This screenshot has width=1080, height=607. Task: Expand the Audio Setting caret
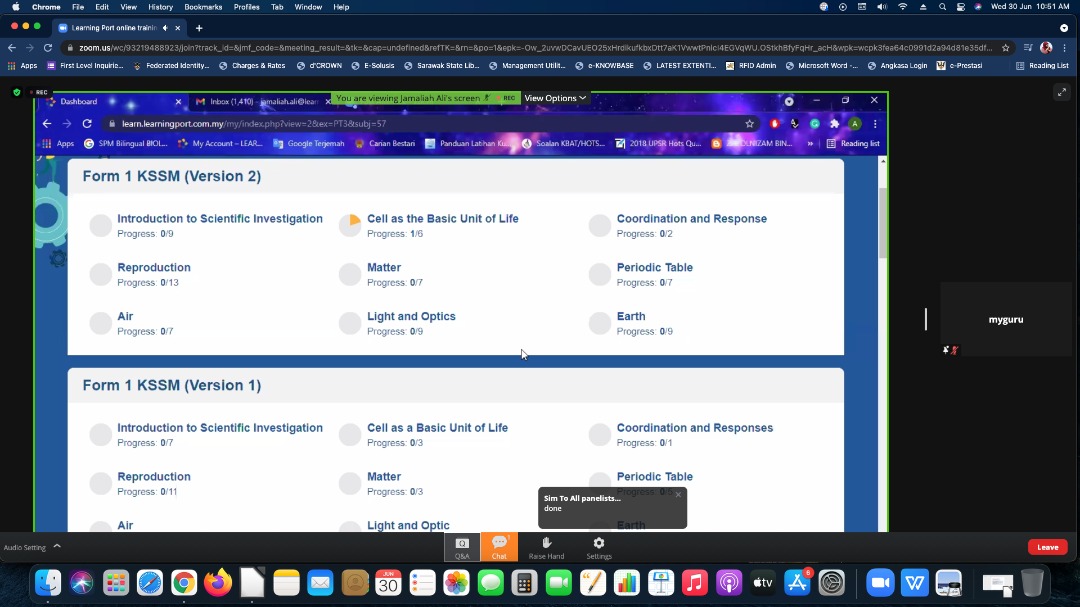pos(57,546)
